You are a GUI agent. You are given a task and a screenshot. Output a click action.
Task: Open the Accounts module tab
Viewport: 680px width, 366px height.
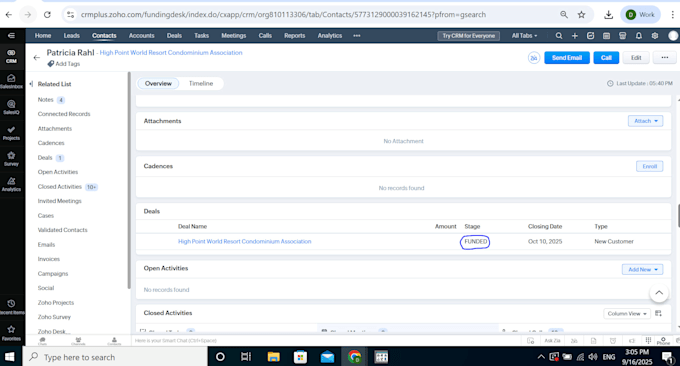point(141,36)
